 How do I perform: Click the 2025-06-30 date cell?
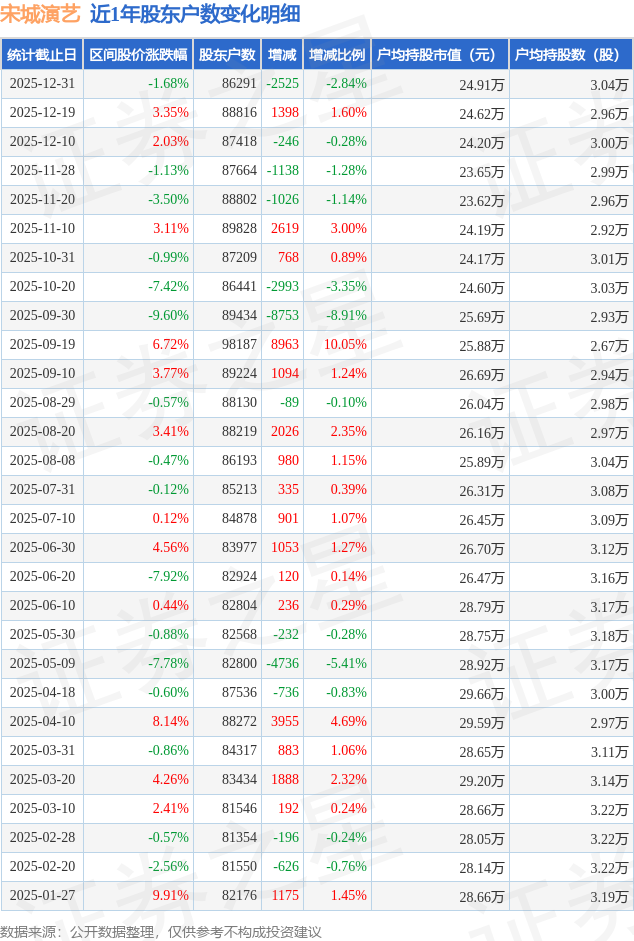43,548
